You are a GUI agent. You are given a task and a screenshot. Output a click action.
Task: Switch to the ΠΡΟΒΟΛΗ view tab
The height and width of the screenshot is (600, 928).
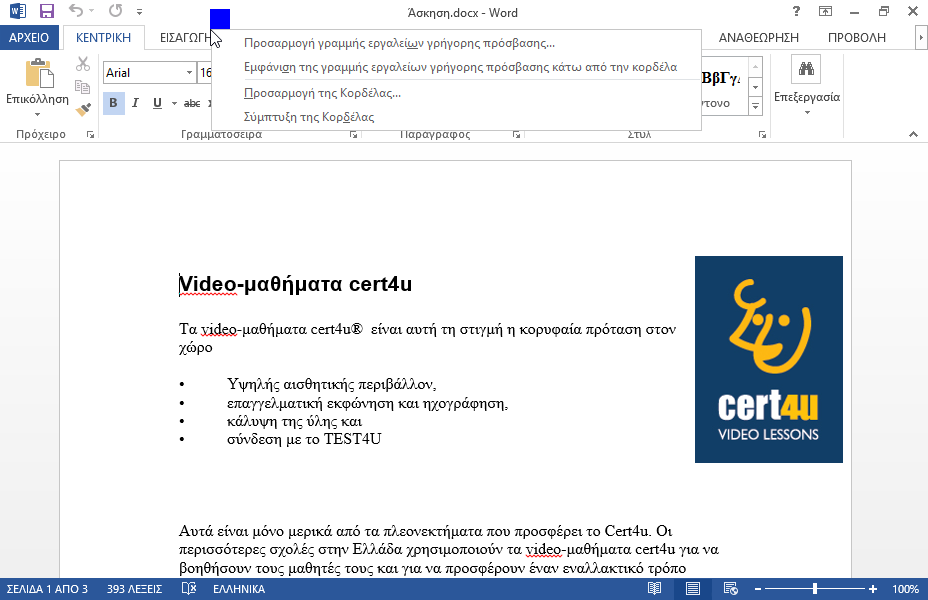coord(856,38)
